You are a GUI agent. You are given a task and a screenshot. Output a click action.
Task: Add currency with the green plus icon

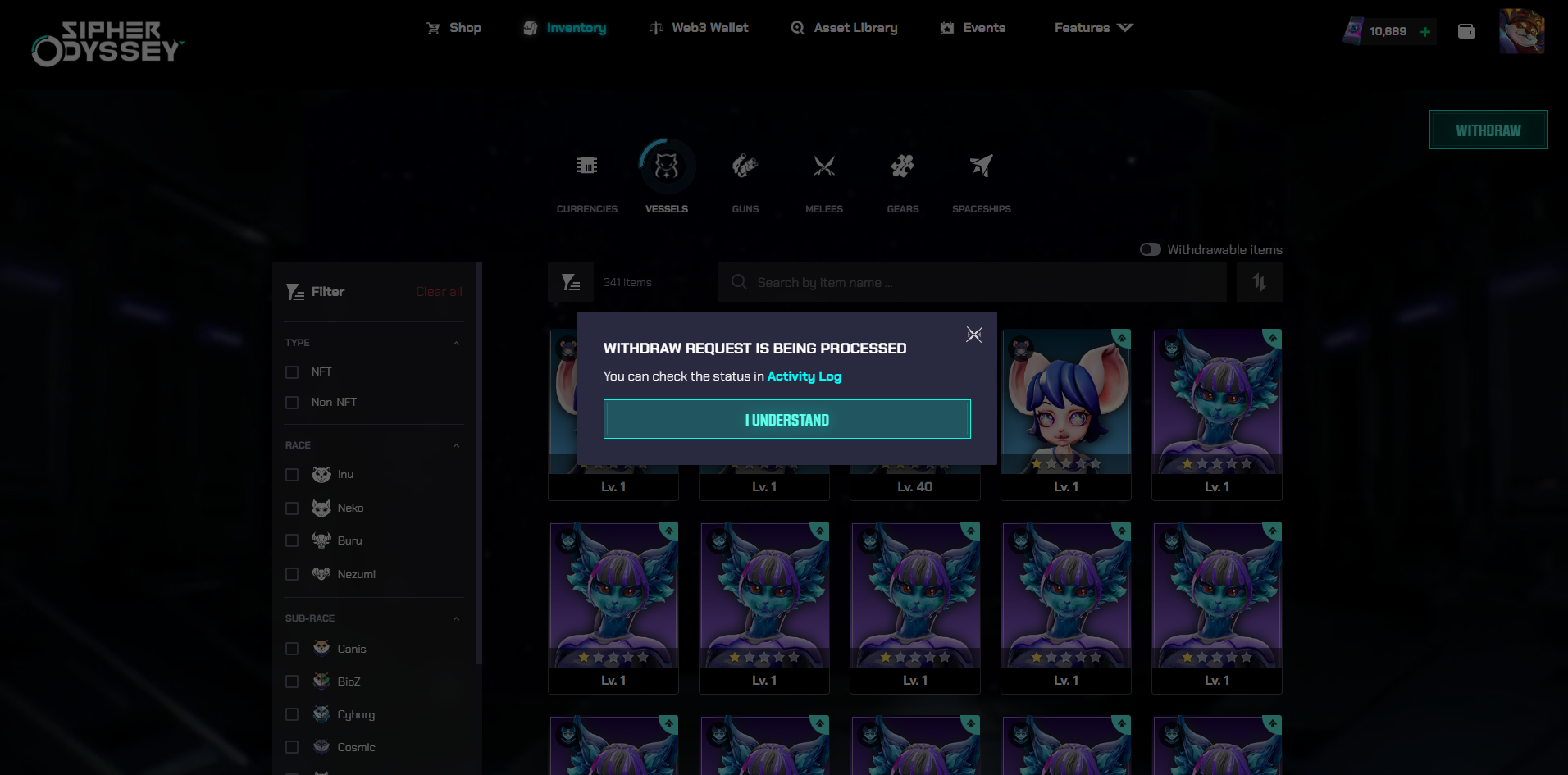pyautogui.click(x=1425, y=32)
